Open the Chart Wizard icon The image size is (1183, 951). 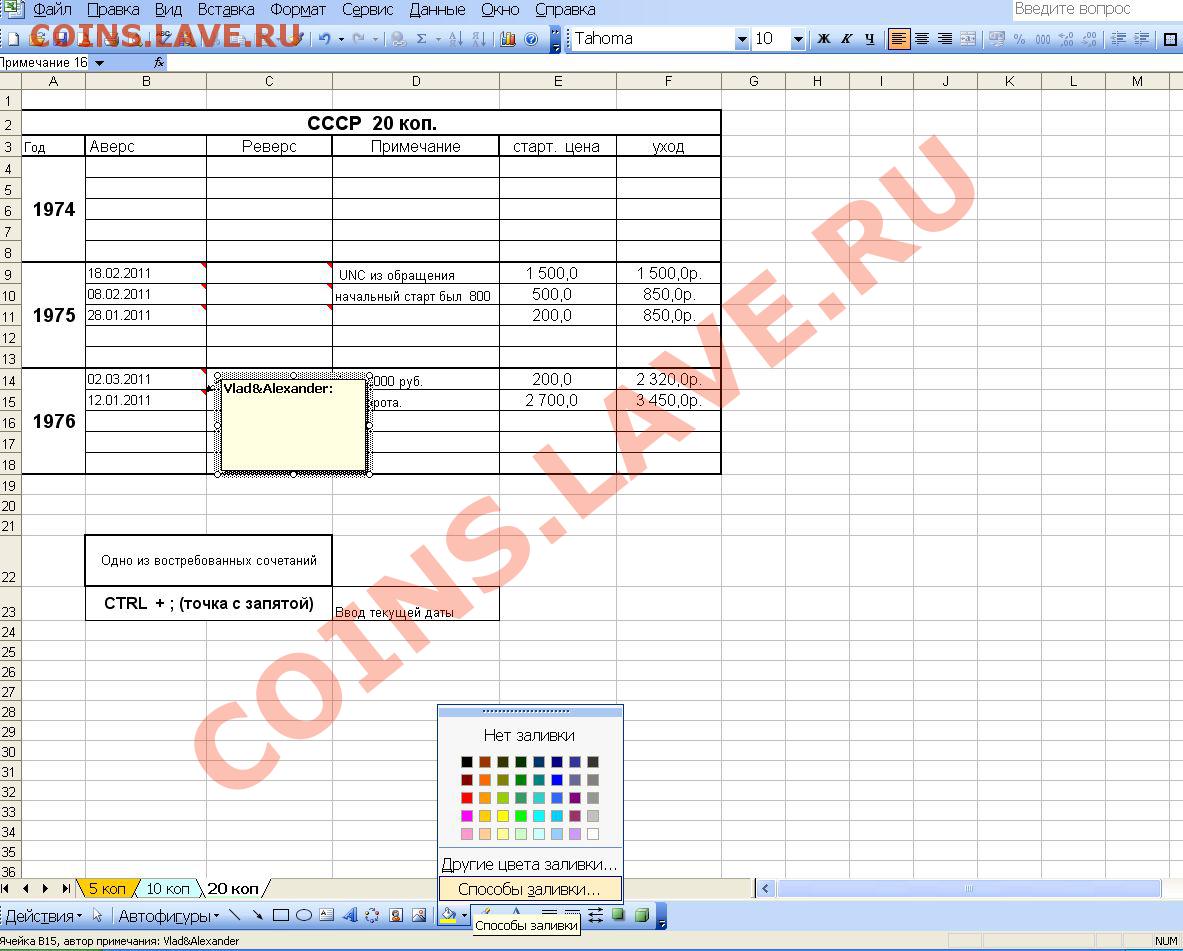(508, 39)
